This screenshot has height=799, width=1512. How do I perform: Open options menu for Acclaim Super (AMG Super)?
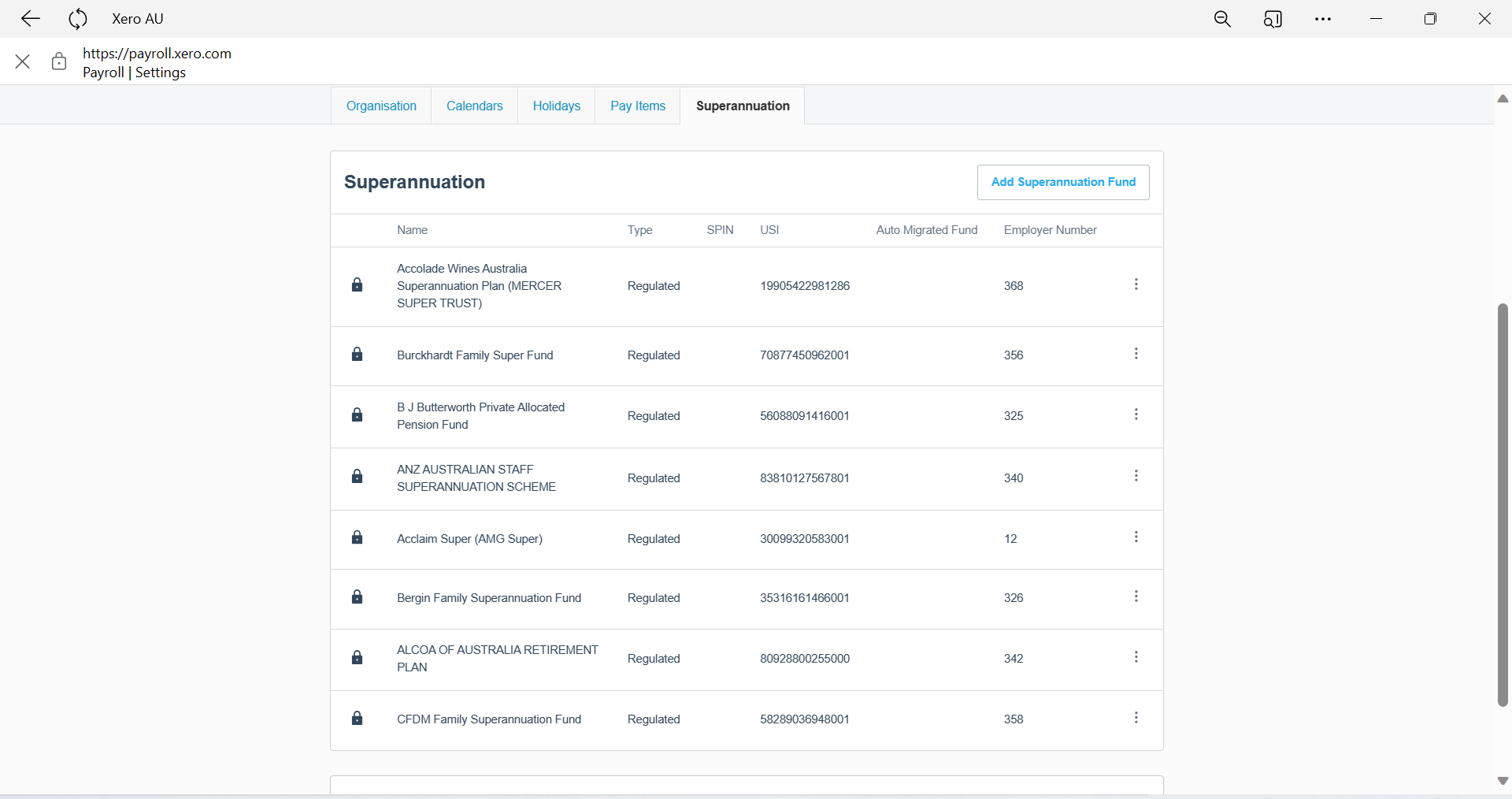pyautogui.click(x=1136, y=537)
